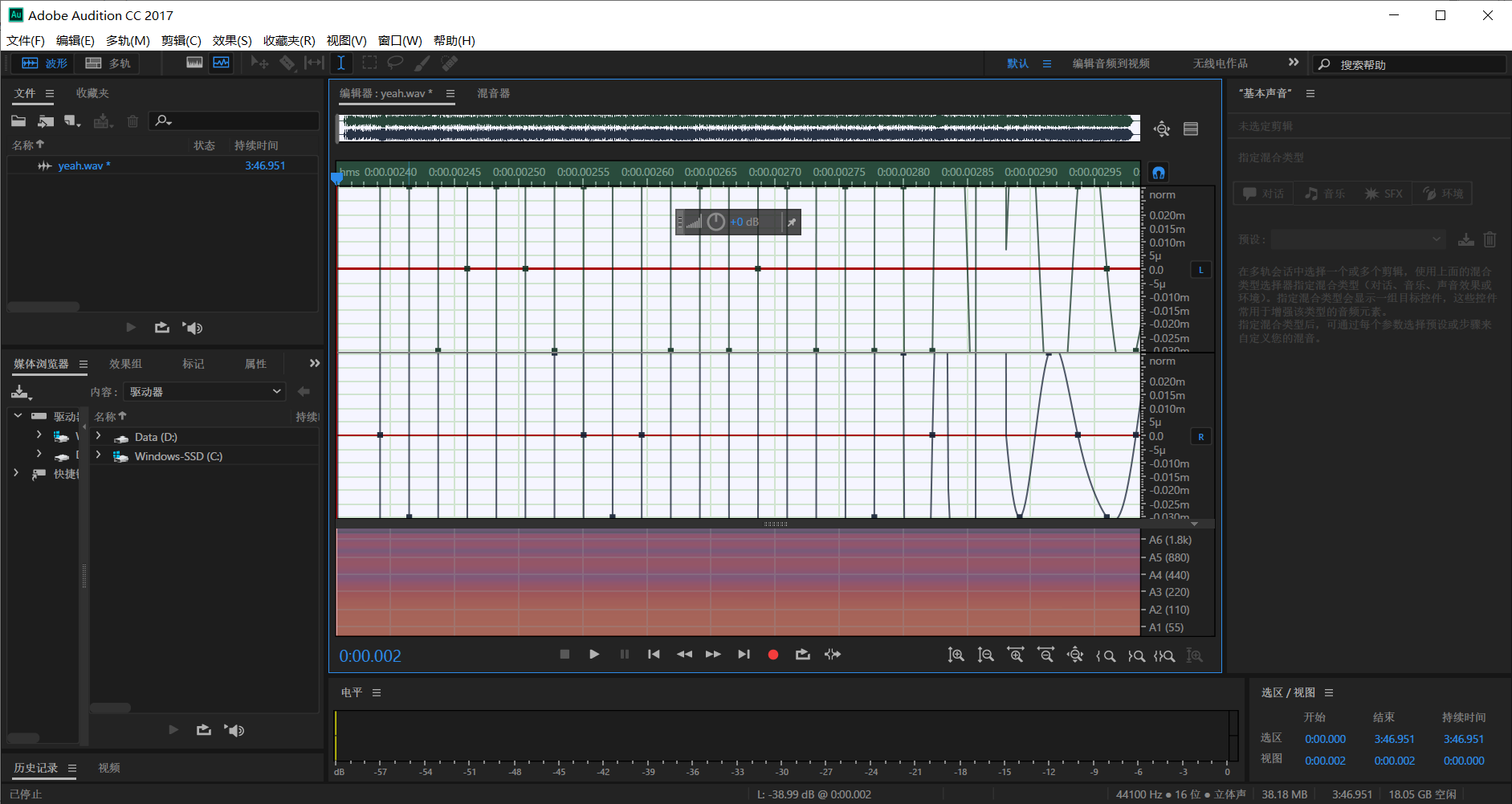Click the Record button
This screenshot has width=1512, height=804.
pyautogui.click(x=772, y=655)
